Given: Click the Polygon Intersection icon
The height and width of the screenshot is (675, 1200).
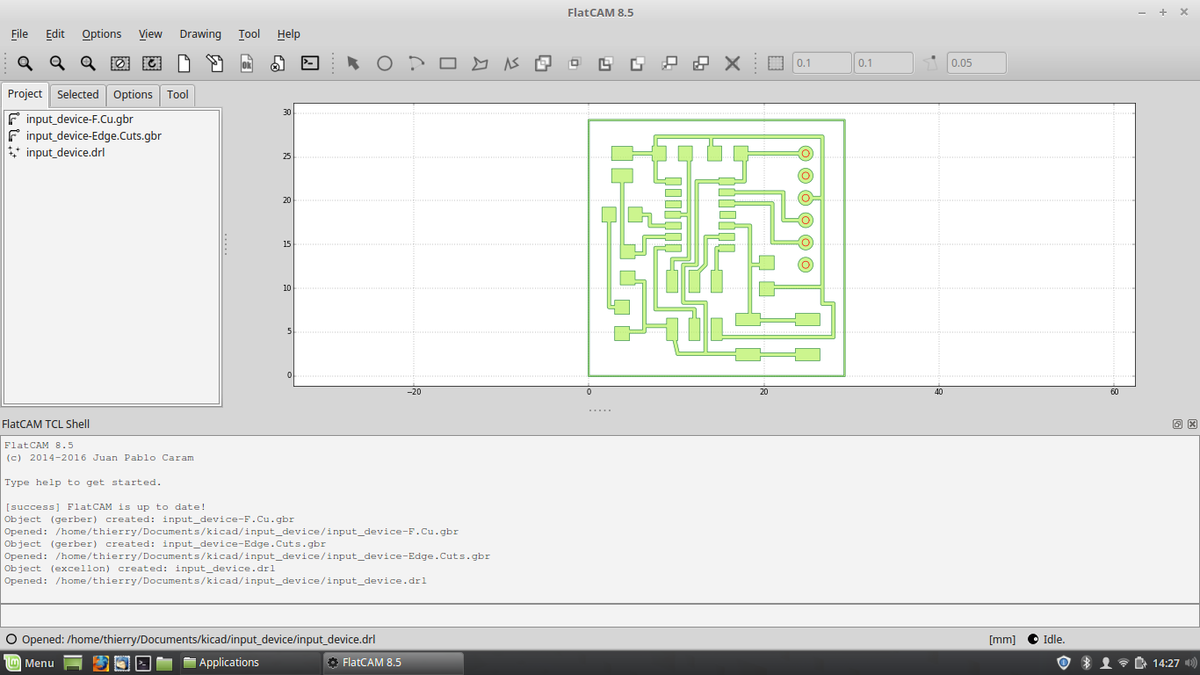Looking at the screenshot, I should [574, 63].
